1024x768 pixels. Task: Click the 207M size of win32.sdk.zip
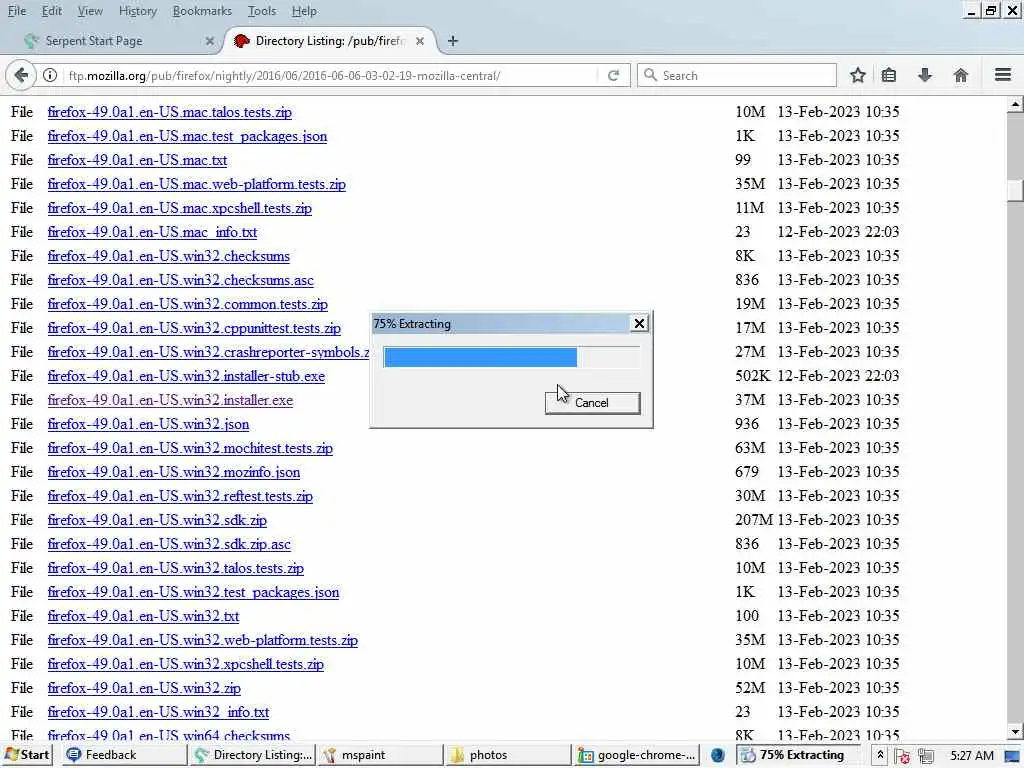click(754, 520)
